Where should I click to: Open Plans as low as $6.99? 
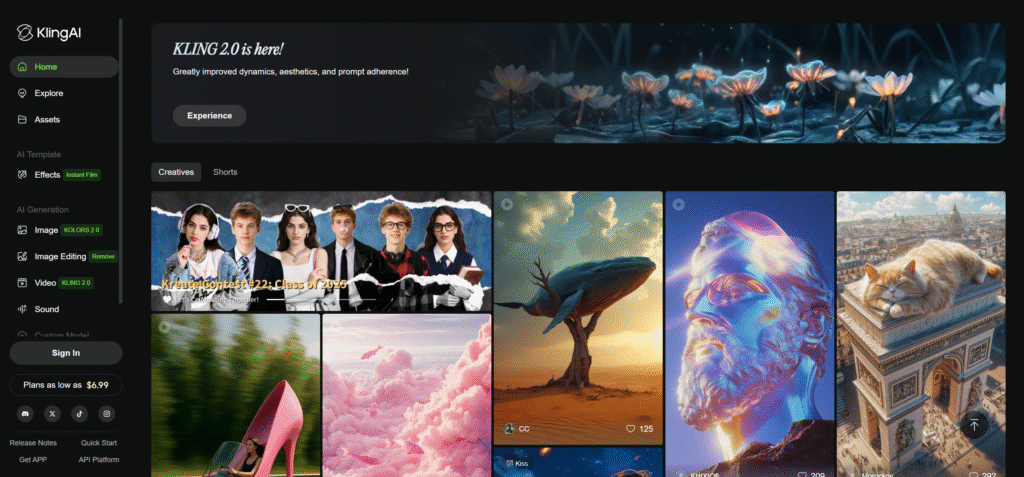coord(66,385)
